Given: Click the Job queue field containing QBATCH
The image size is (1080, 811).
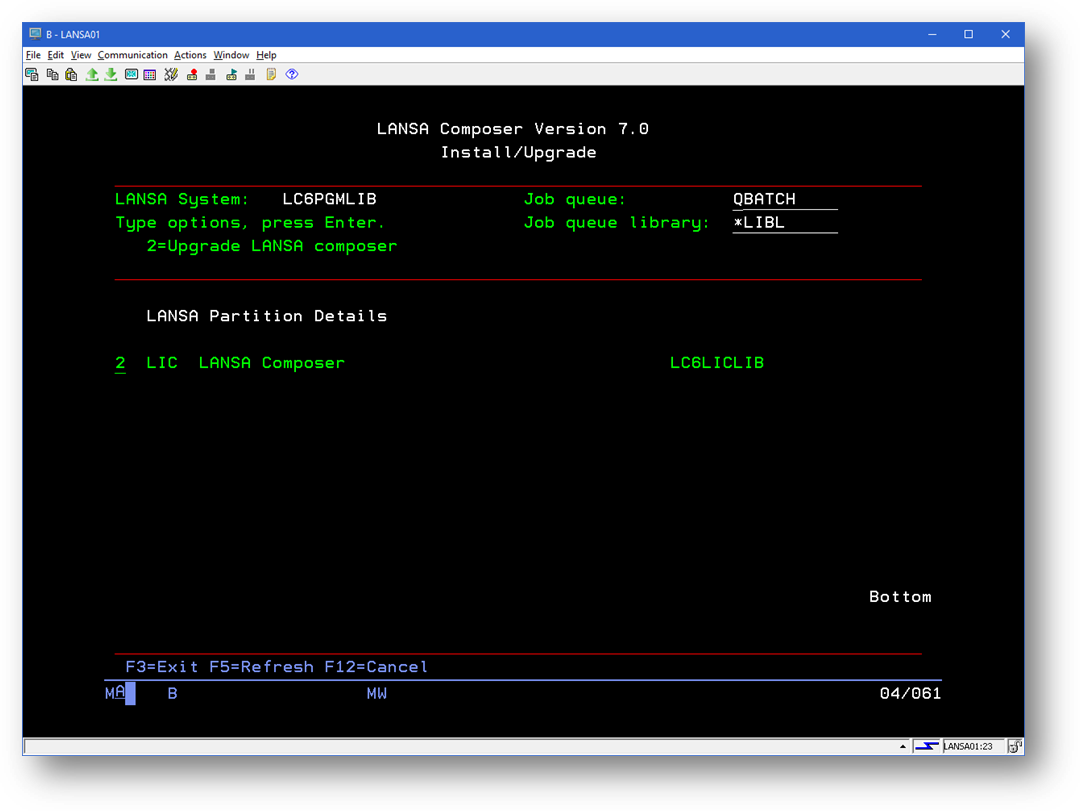Looking at the screenshot, I should pos(785,199).
